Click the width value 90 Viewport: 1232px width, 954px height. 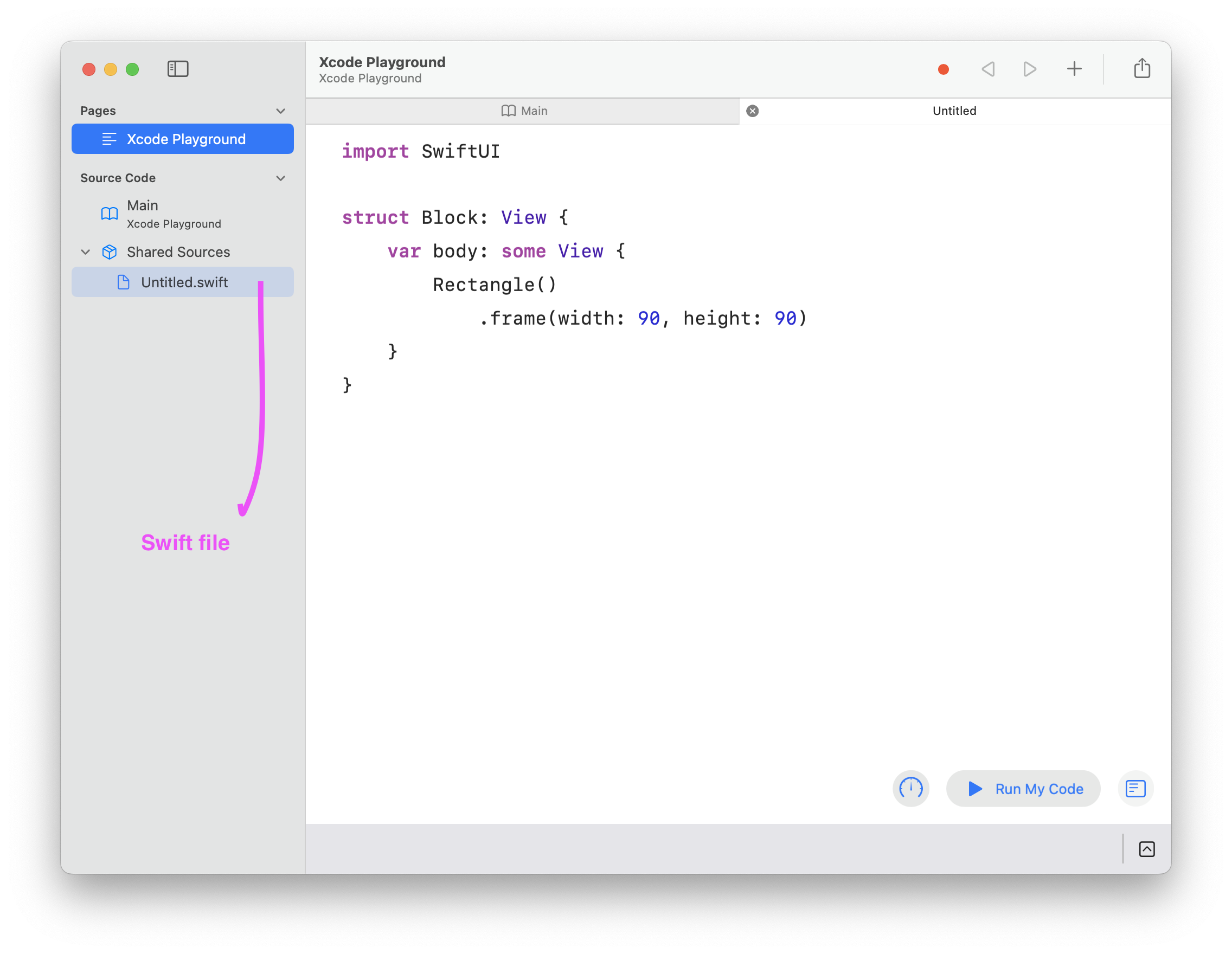coord(649,318)
